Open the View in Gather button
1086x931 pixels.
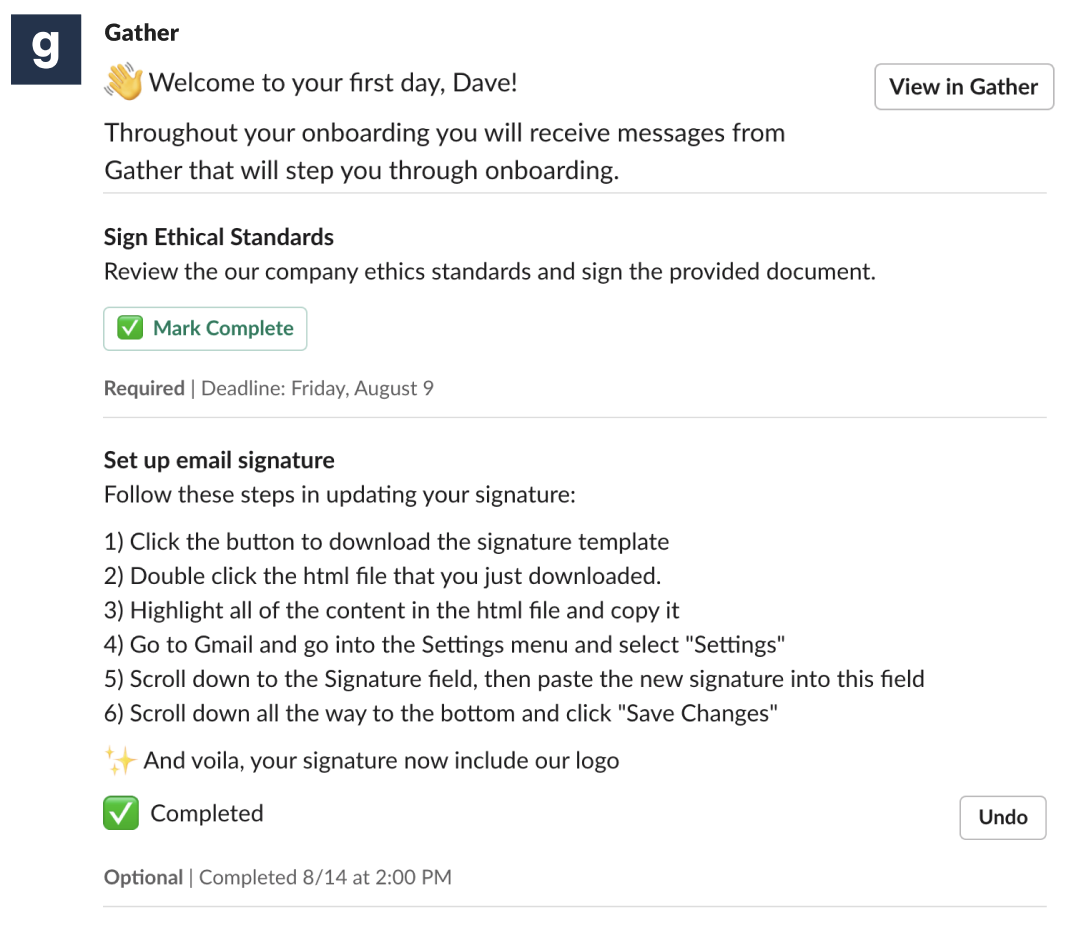(963, 87)
